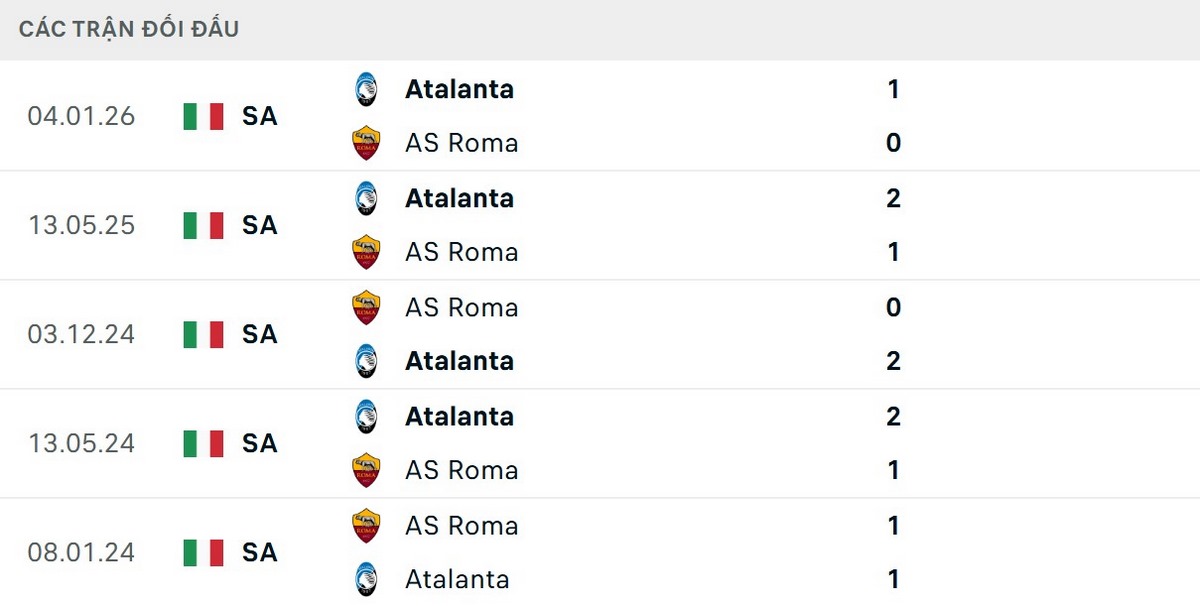Image resolution: width=1200 pixels, height=606 pixels.
Task: Click the Atalanta team name in the 03.12.24 match
Action: (459, 361)
